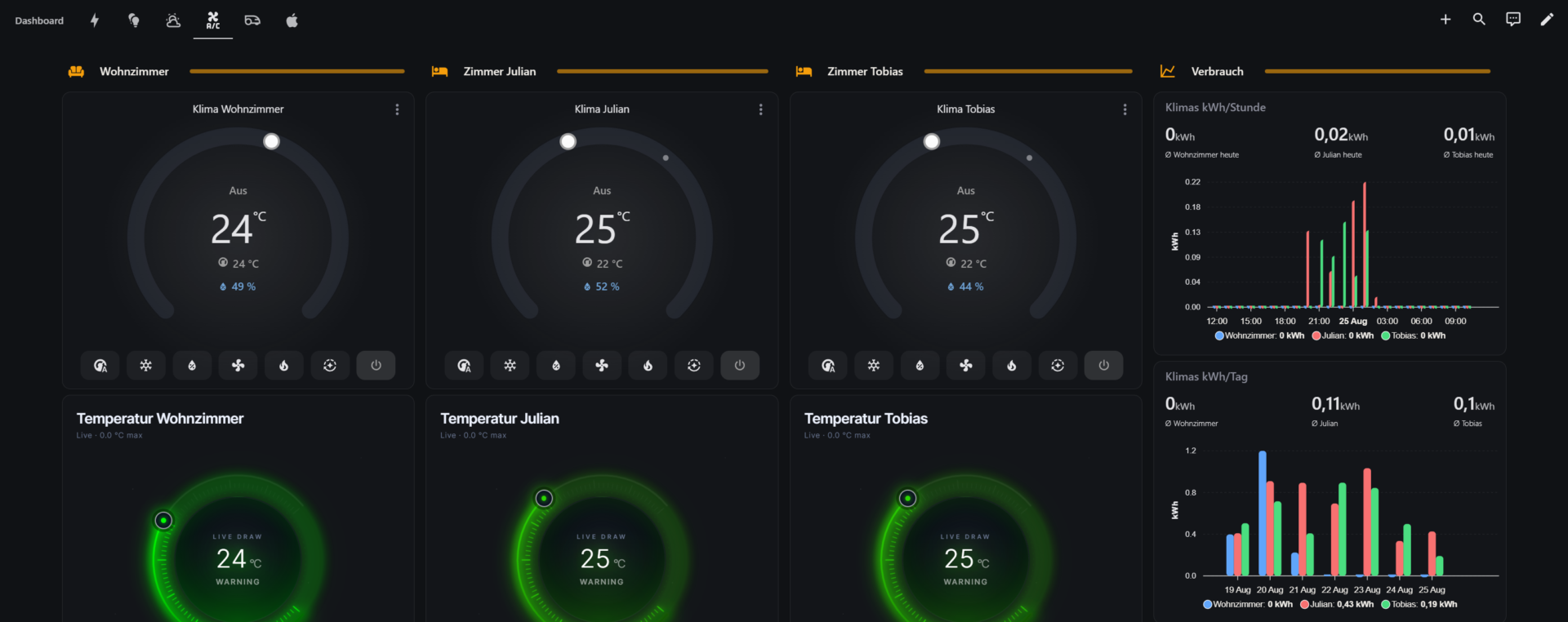Toggle Klima Wohnzimmer power off button

coord(376,366)
